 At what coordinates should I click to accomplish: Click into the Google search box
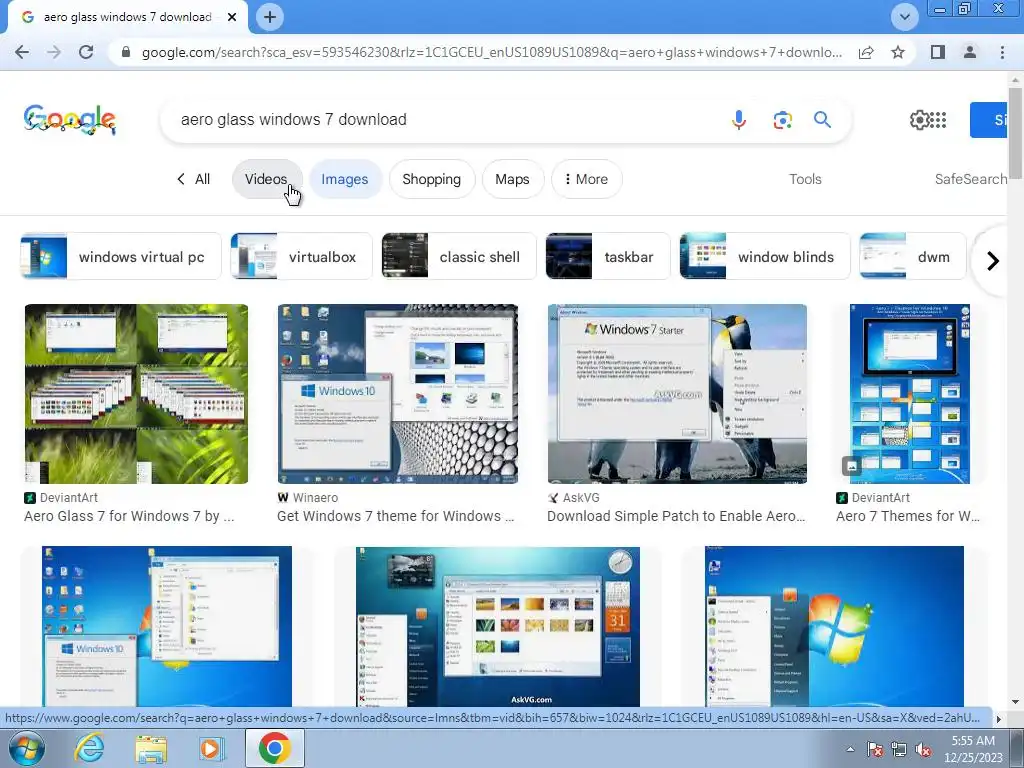(444, 120)
